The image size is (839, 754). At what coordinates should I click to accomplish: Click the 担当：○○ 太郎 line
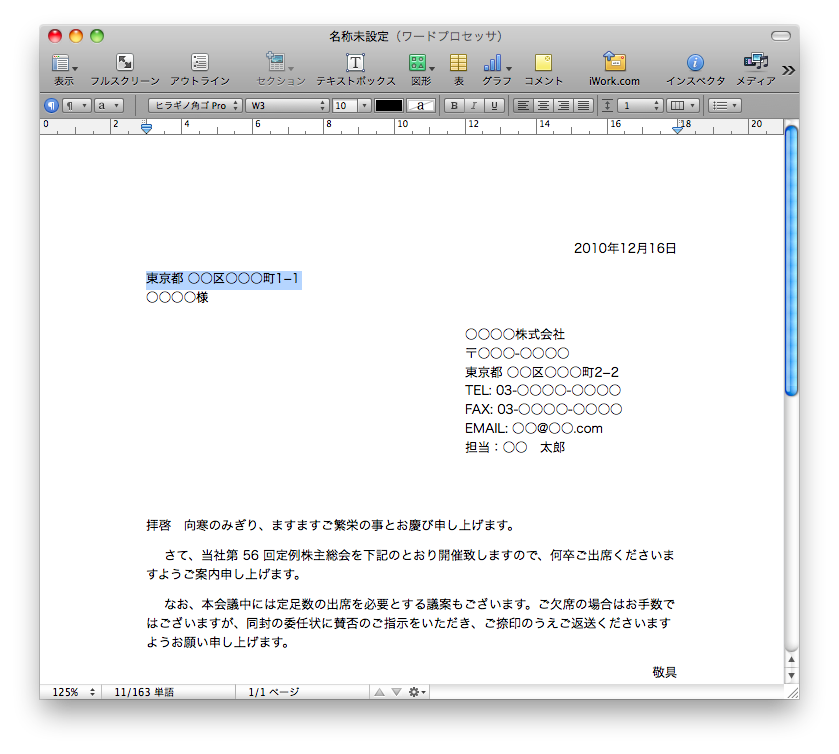pyautogui.click(x=515, y=447)
